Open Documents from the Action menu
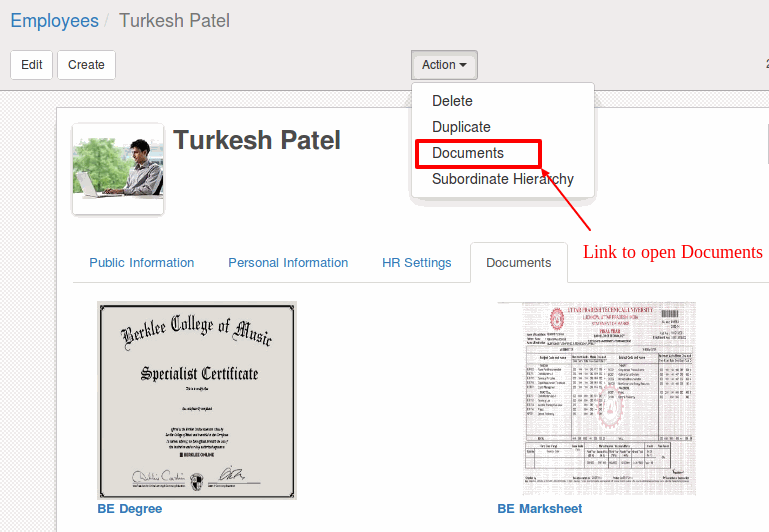Screen dimensions: 769x532 [468, 153]
